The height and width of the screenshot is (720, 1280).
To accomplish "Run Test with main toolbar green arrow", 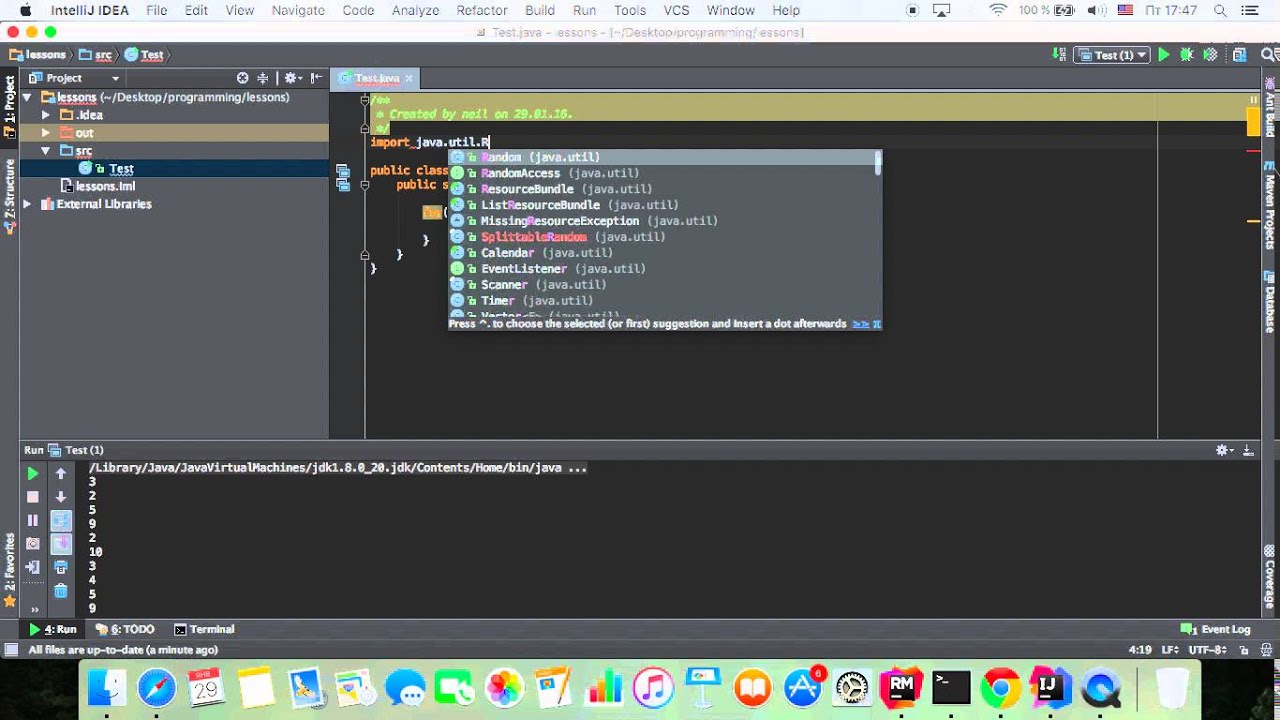I will coord(1163,56).
